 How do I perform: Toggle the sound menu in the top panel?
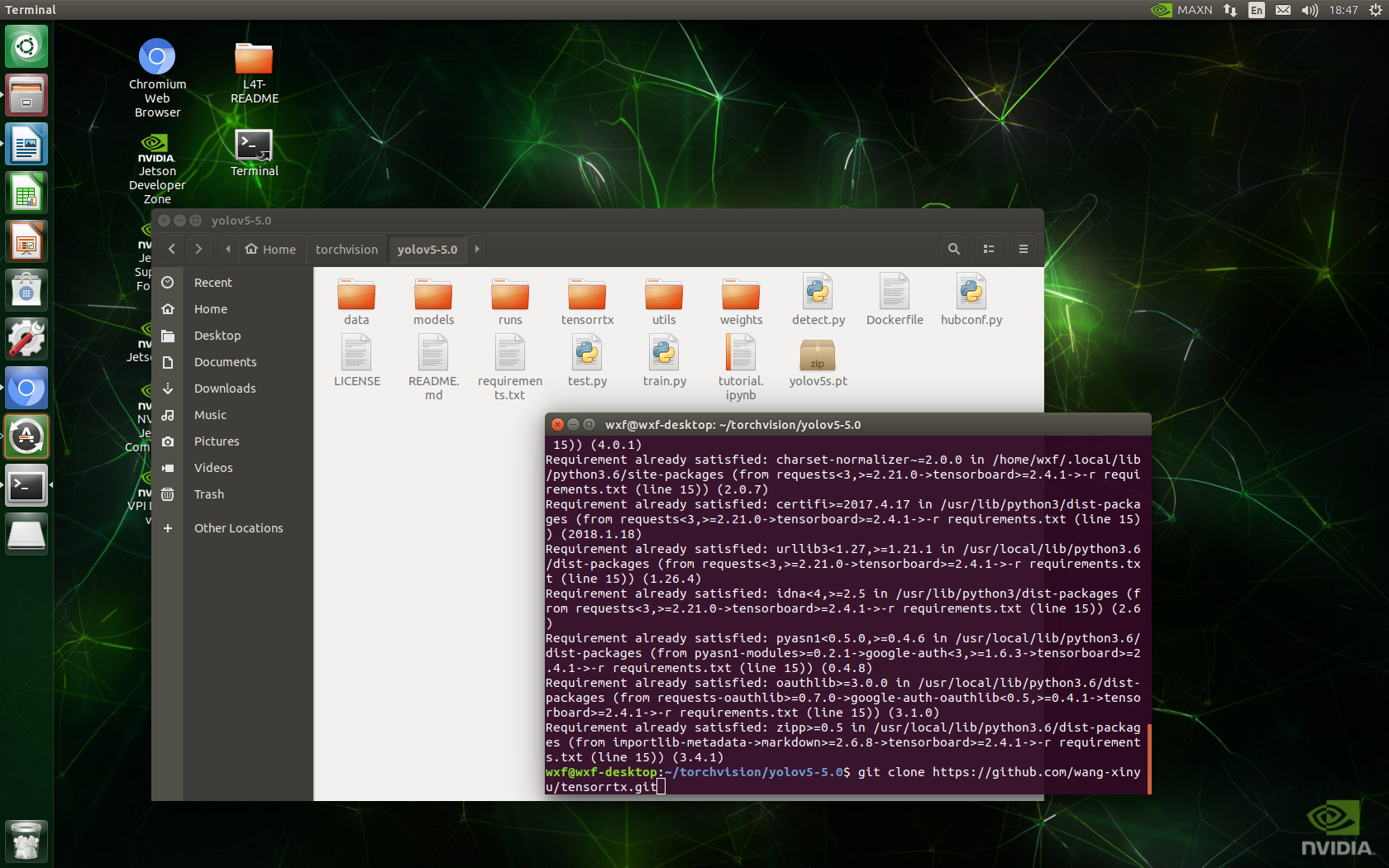(x=1308, y=10)
